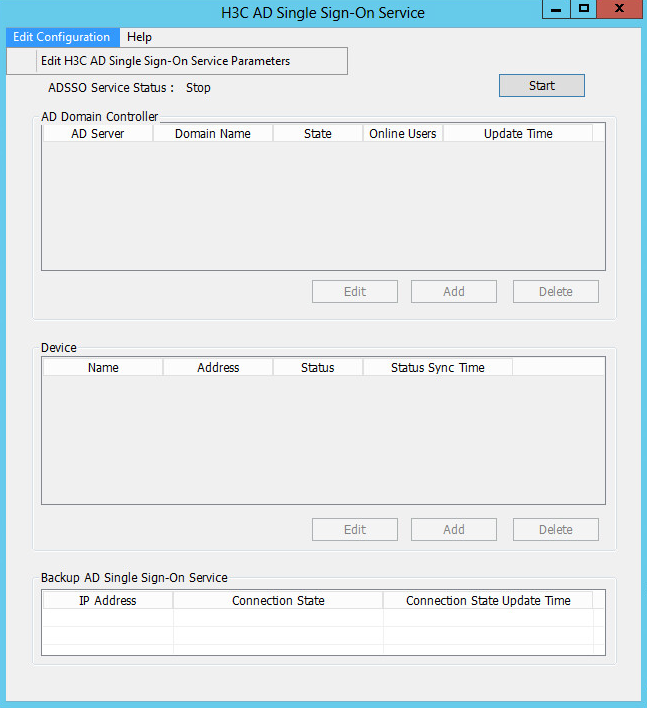This screenshot has width=647, height=708.
Task: Click the Connection State column header
Action: (x=278, y=601)
